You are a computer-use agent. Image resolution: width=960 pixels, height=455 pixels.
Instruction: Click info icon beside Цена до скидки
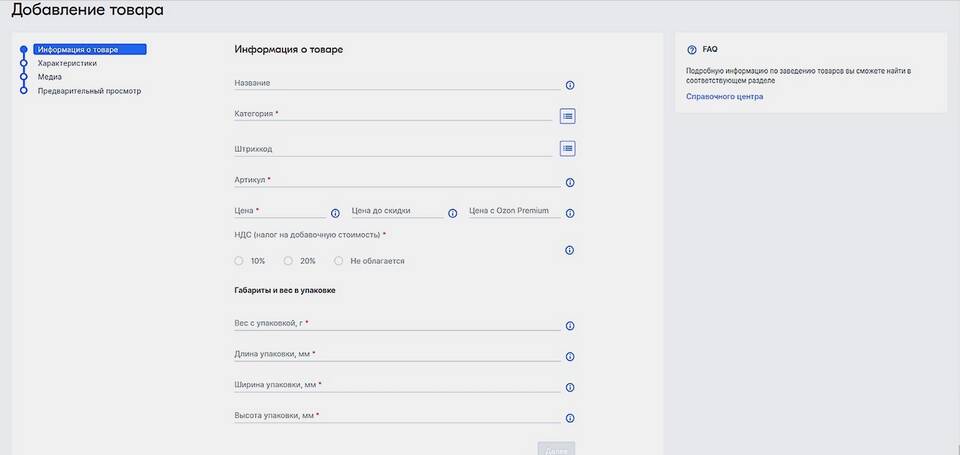[x=452, y=213]
